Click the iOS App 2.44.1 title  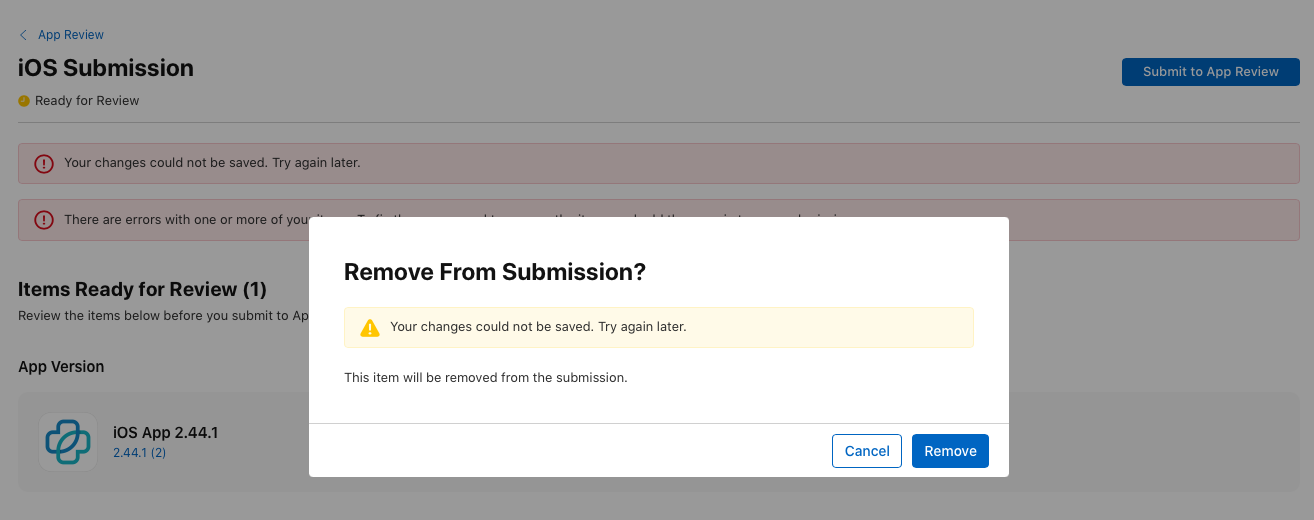[x=165, y=433]
